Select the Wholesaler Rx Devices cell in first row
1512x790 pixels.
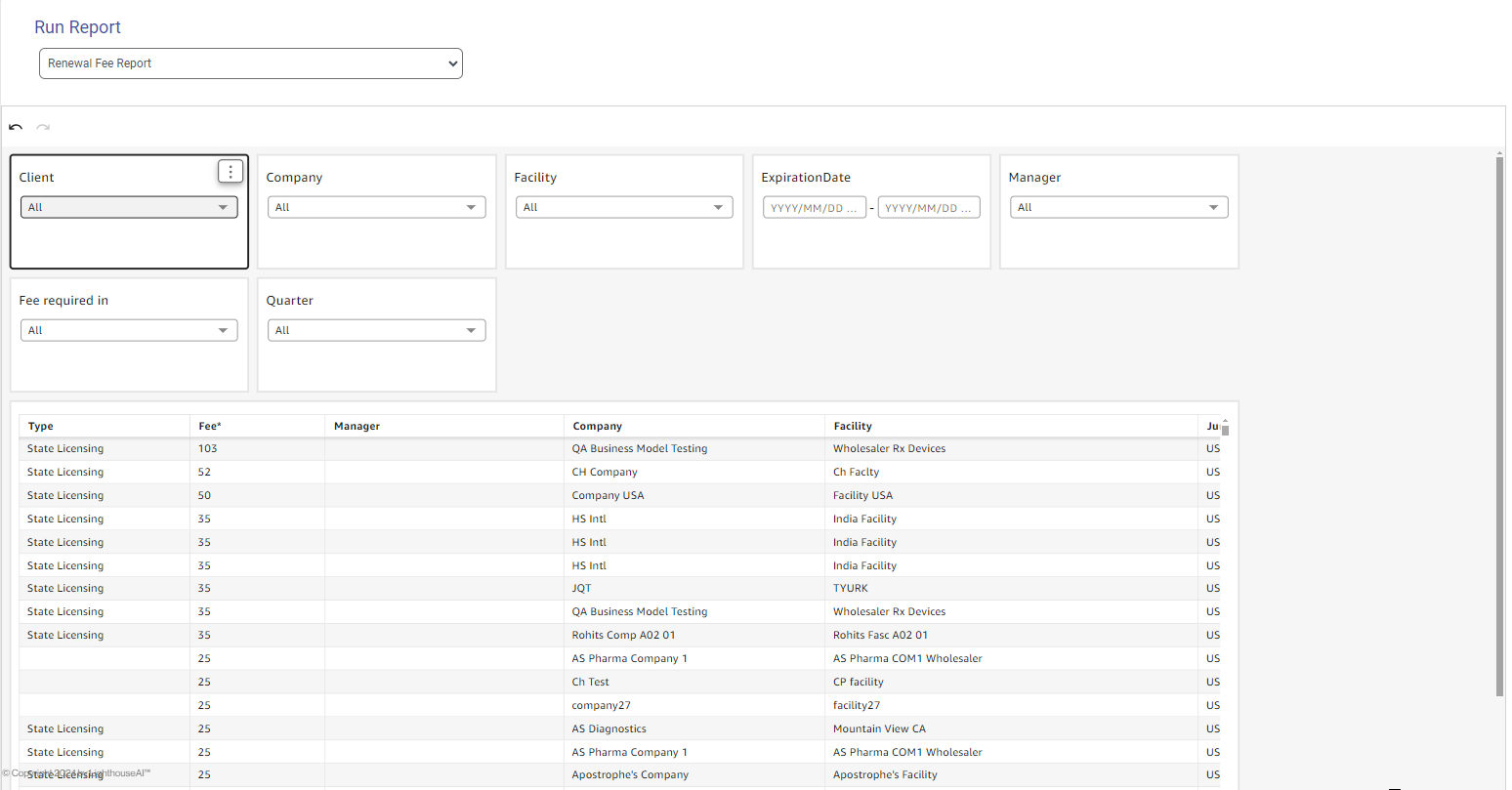(889, 449)
